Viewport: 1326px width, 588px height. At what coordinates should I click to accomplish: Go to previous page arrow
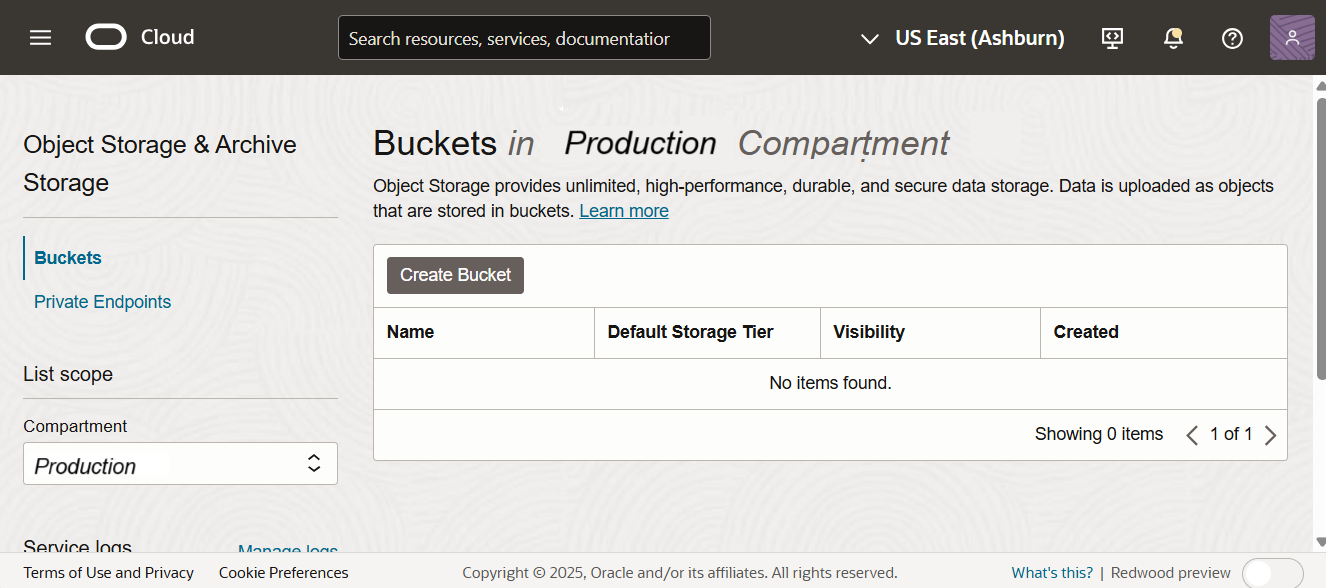pos(1192,435)
